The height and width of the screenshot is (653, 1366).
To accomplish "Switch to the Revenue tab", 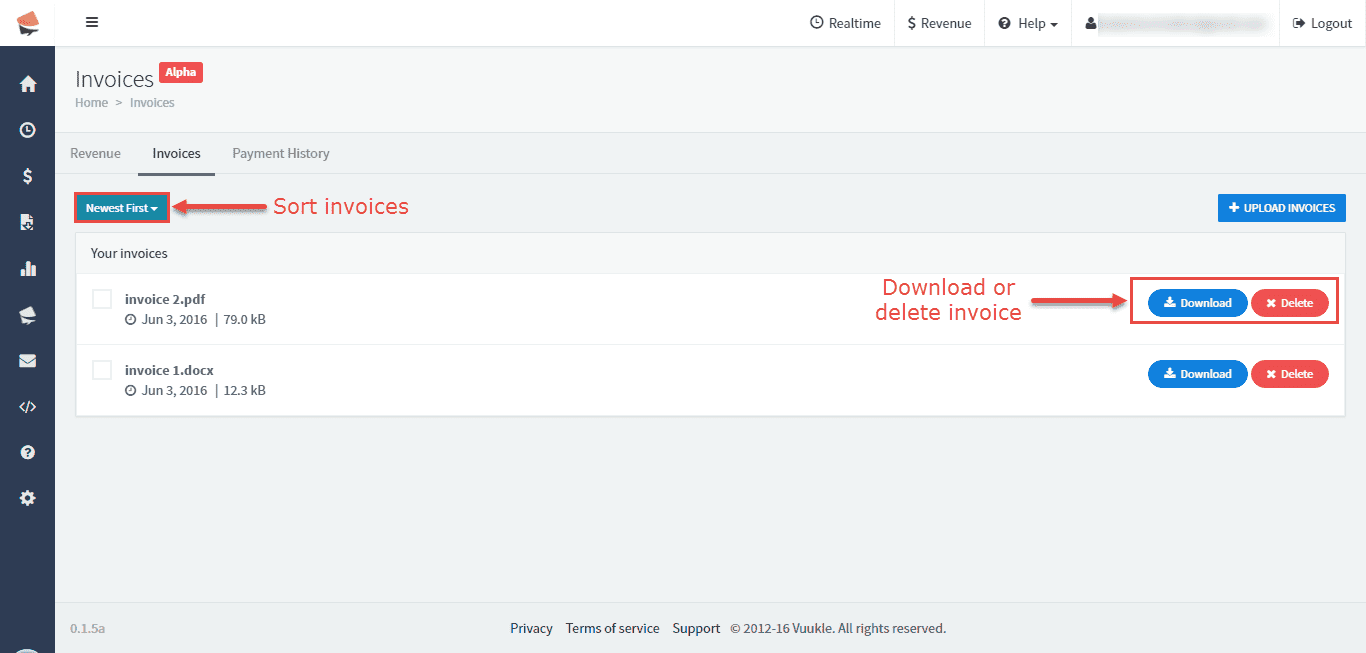I will (95, 153).
